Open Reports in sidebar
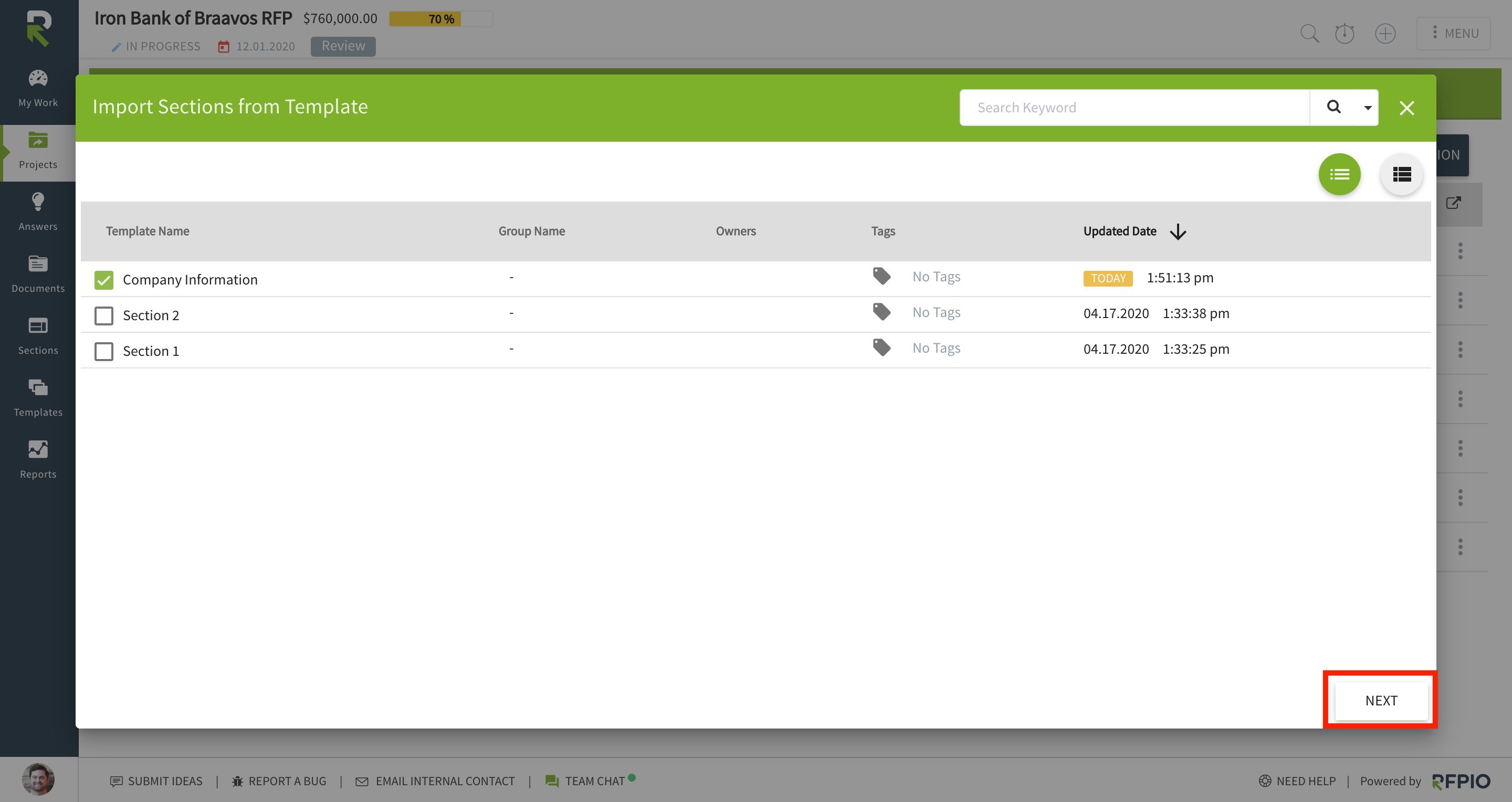Screen dimensions: 1512x802 point(38,459)
